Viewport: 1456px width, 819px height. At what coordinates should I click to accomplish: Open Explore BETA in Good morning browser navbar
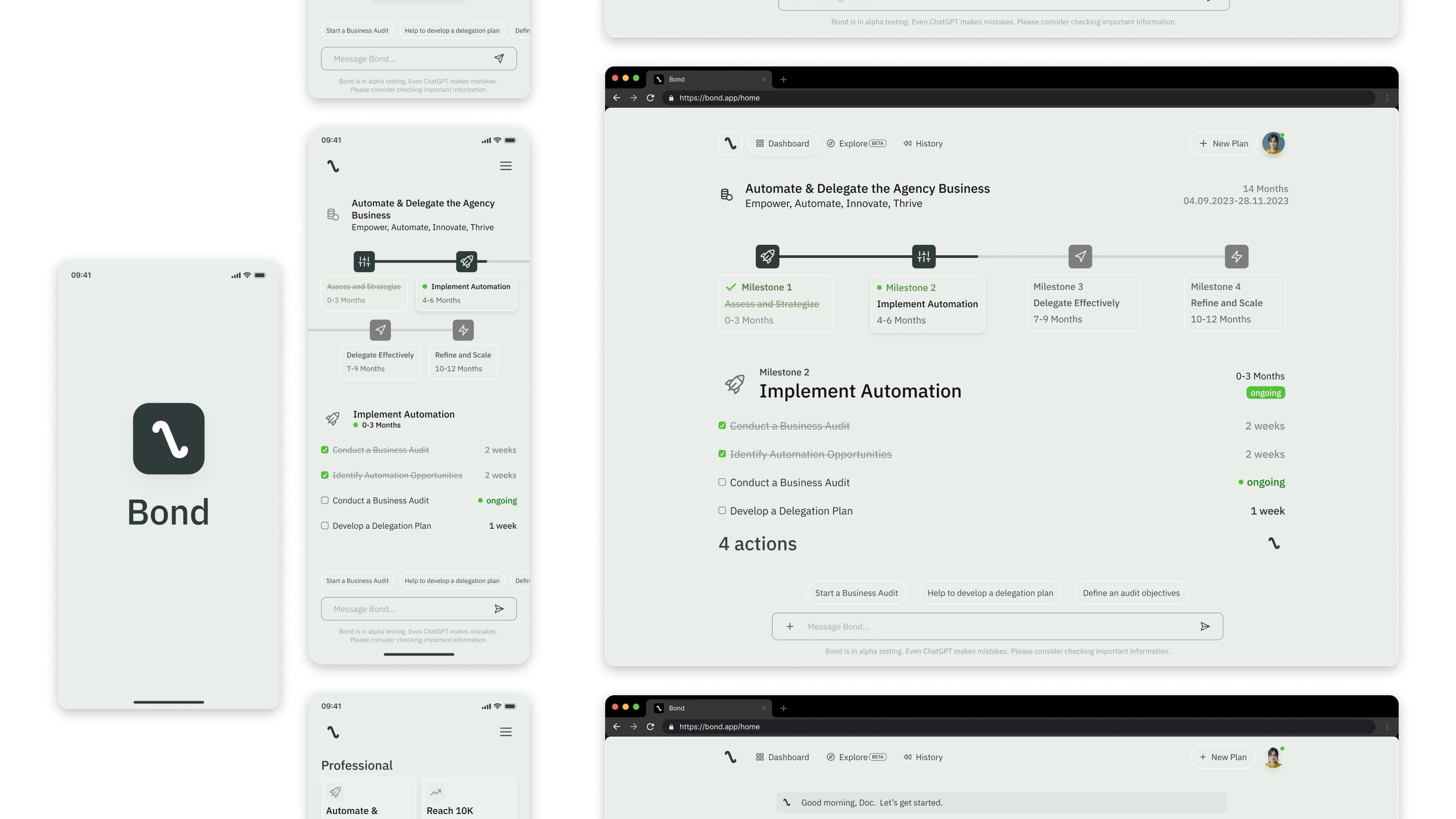coord(856,757)
